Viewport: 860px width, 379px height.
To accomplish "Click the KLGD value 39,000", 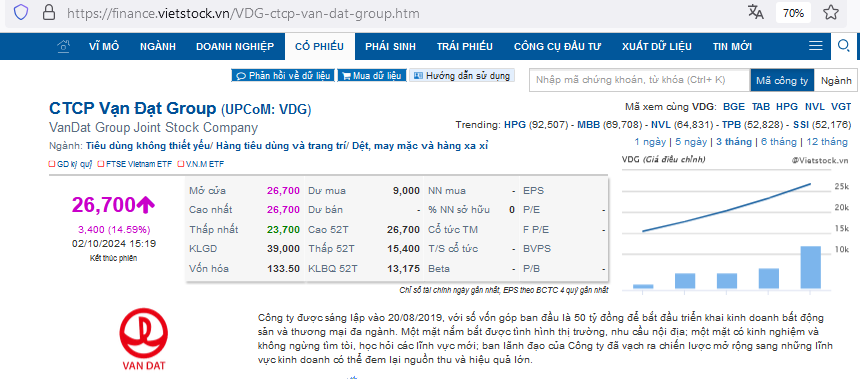I will coord(284,249).
